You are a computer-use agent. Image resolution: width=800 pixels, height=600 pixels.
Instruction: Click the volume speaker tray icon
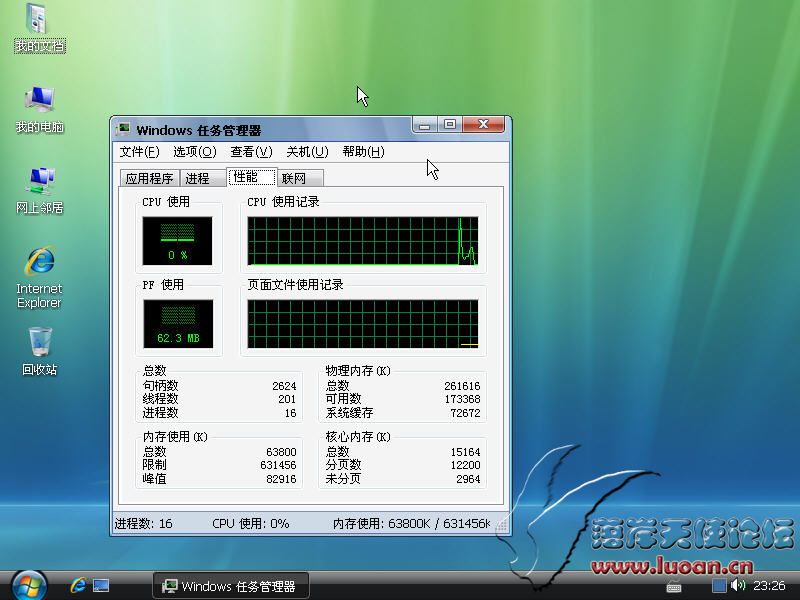coord(737,585)
